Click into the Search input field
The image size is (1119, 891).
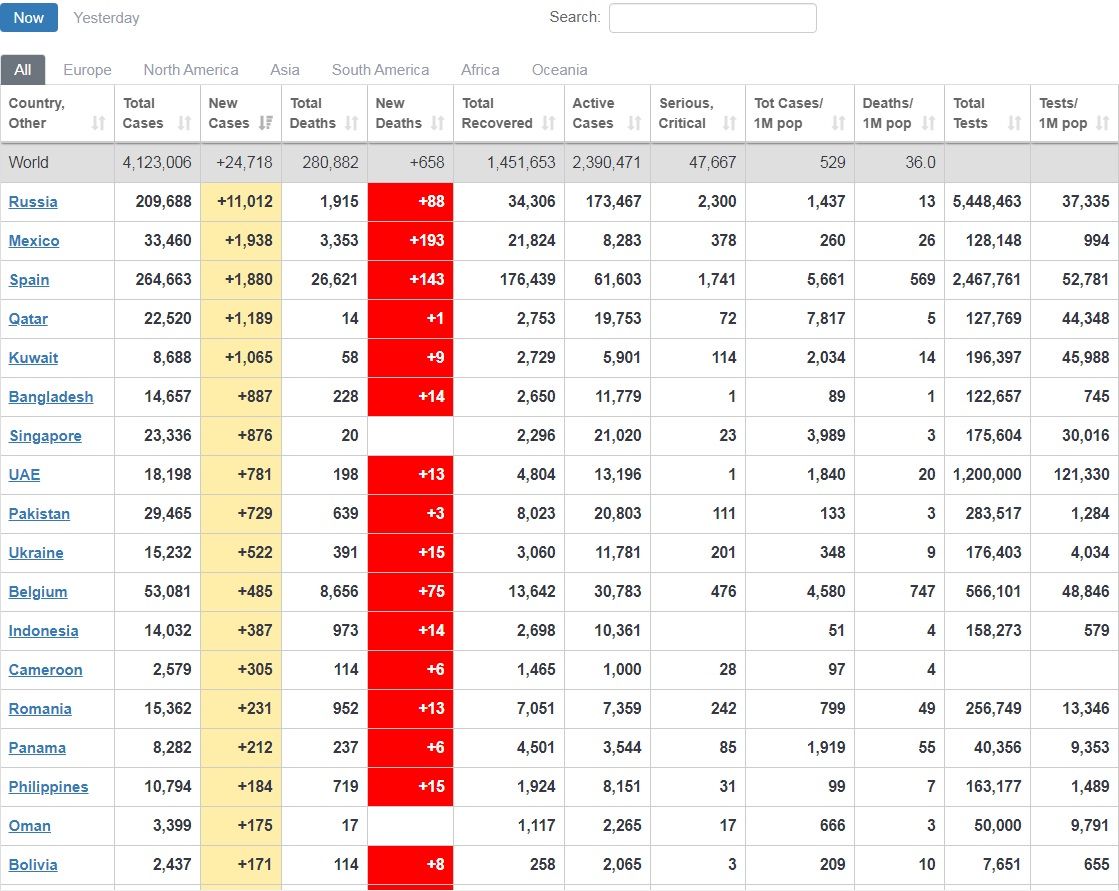coord(712,18)
